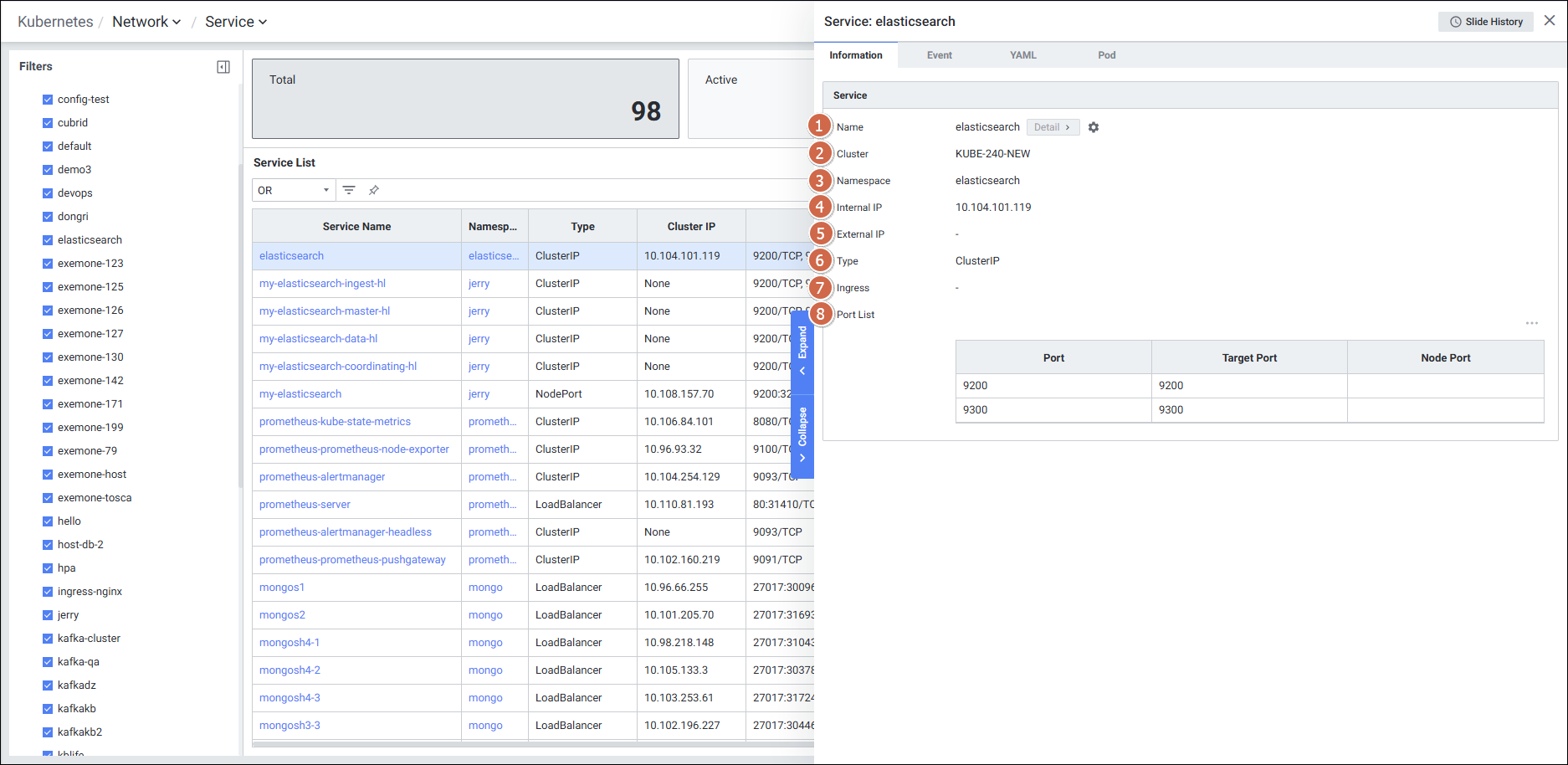Uncheck the config-test namespace filter
The image size is (1568, 765).
(48, 100)
